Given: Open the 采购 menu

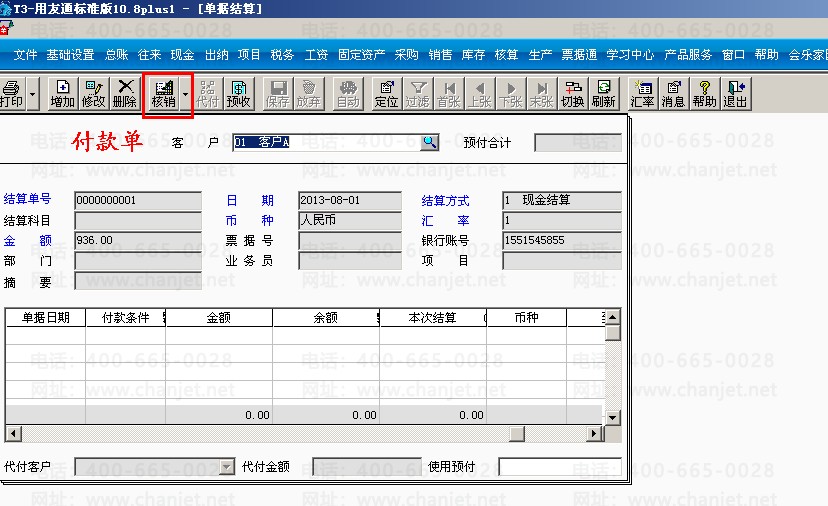Looking at the screenshot, I should [407, 54].
